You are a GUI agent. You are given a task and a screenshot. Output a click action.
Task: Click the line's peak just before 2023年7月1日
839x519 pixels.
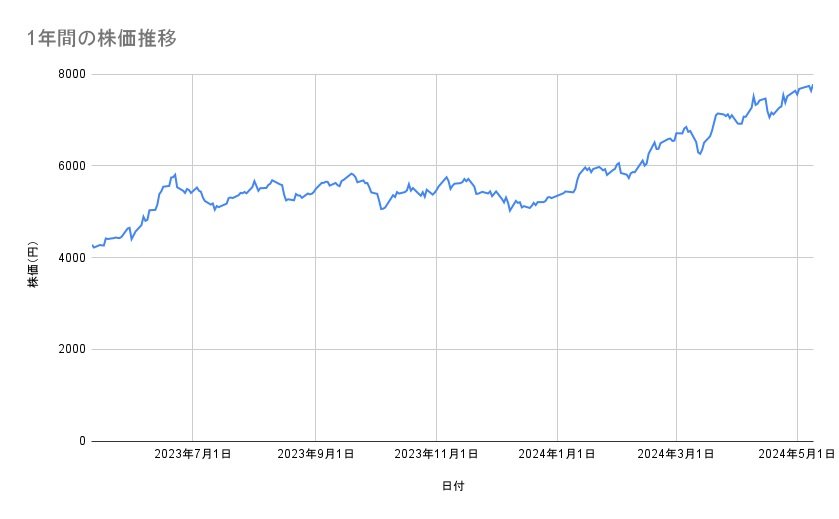176,174
